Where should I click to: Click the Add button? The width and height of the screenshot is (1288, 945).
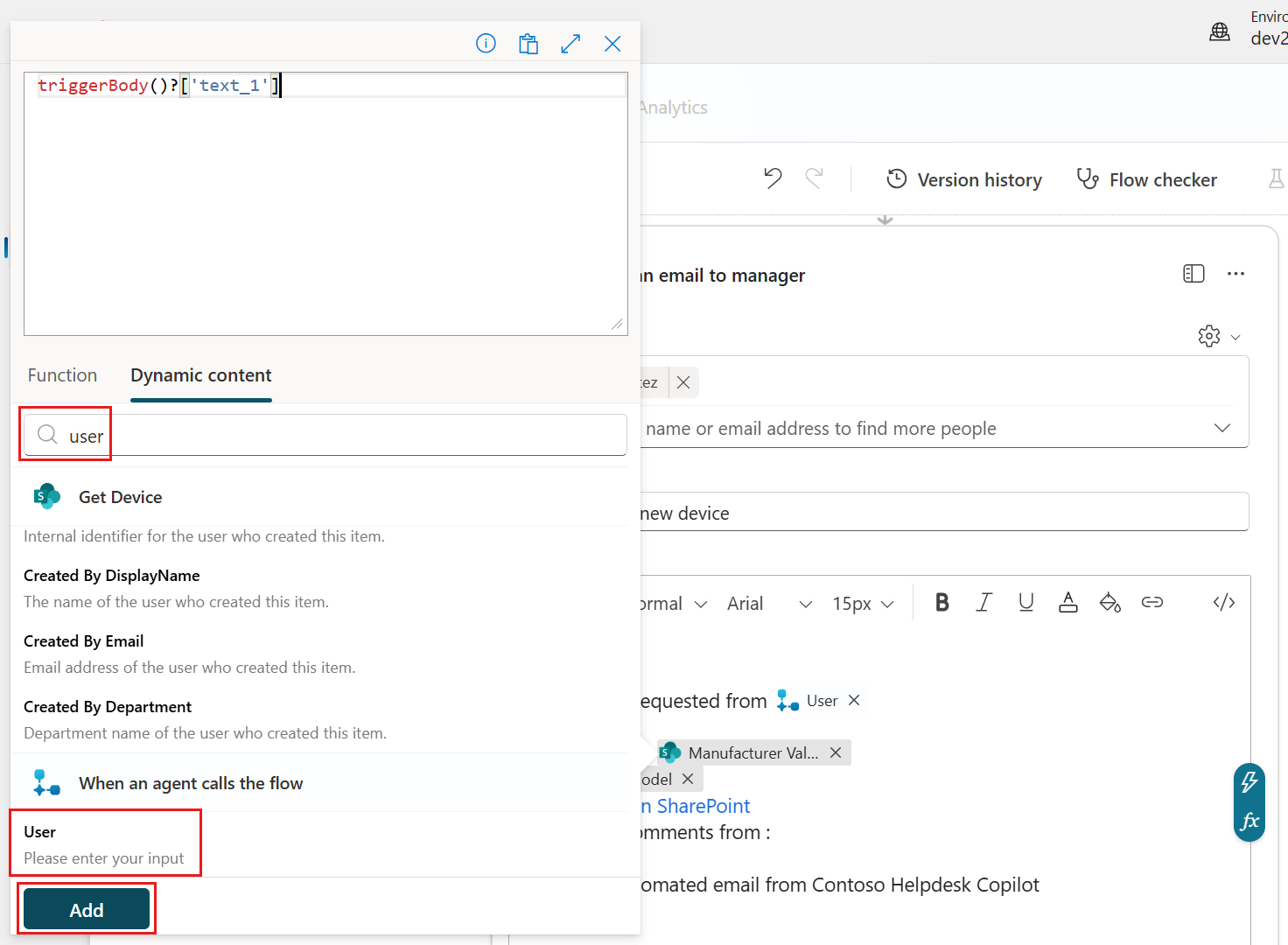(87, 909)
